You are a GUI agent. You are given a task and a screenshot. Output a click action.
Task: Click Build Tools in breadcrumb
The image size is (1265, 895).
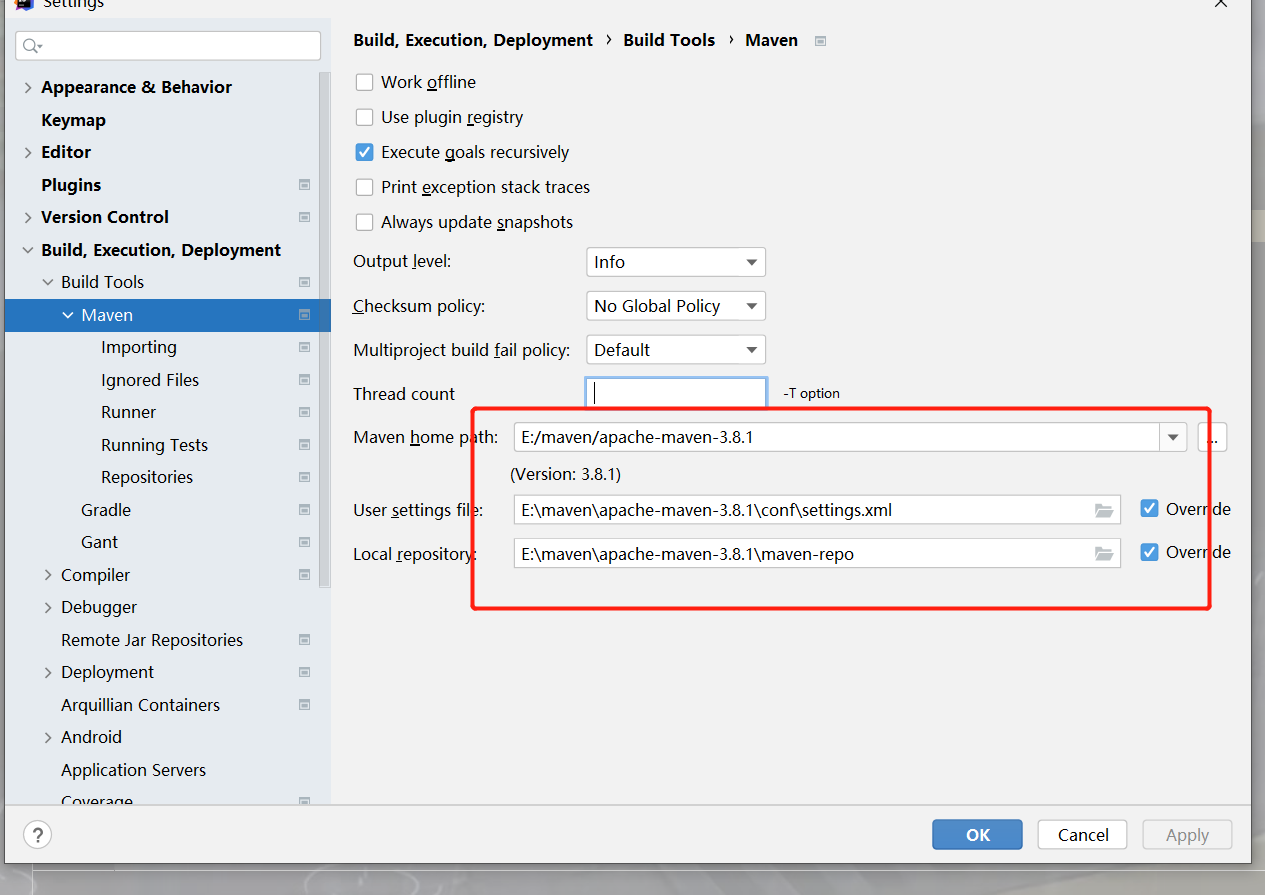(669, 40)
